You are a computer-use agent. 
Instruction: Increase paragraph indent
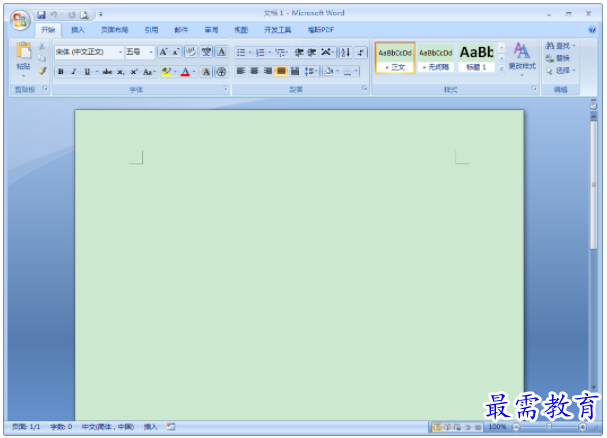coord(312,52)
